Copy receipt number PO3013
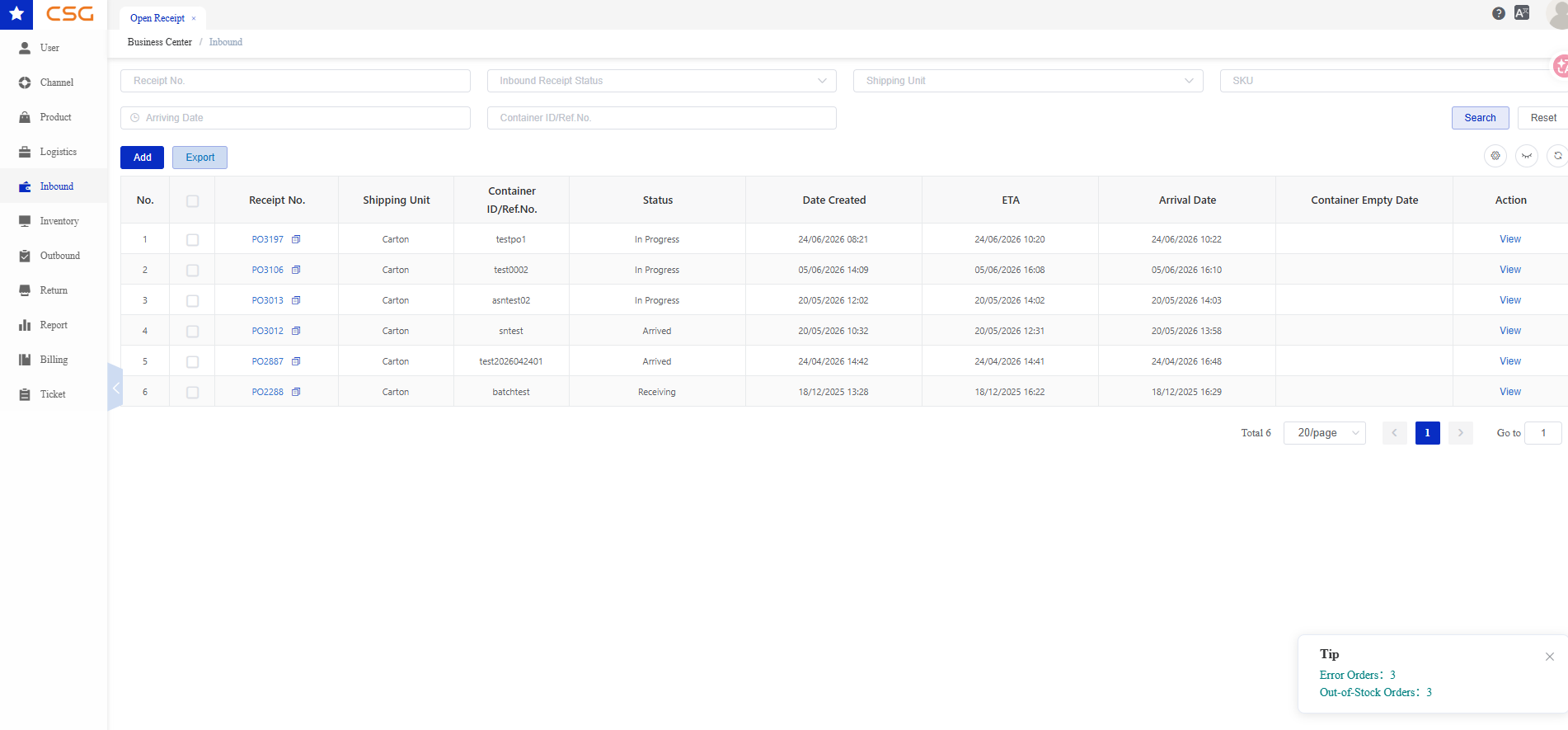1568x730 pixels. pyautogui.click(x=296, y=300)
